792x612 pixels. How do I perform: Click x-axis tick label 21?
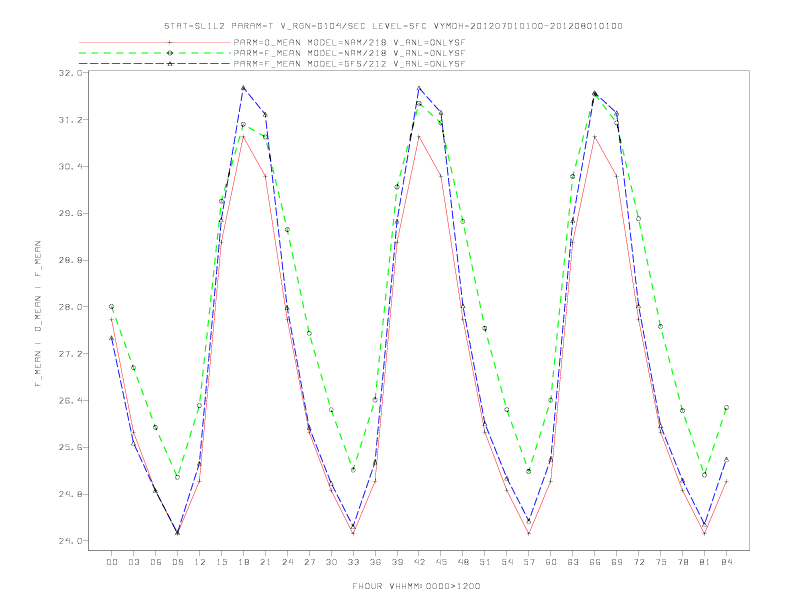click(x=265, y=562)
